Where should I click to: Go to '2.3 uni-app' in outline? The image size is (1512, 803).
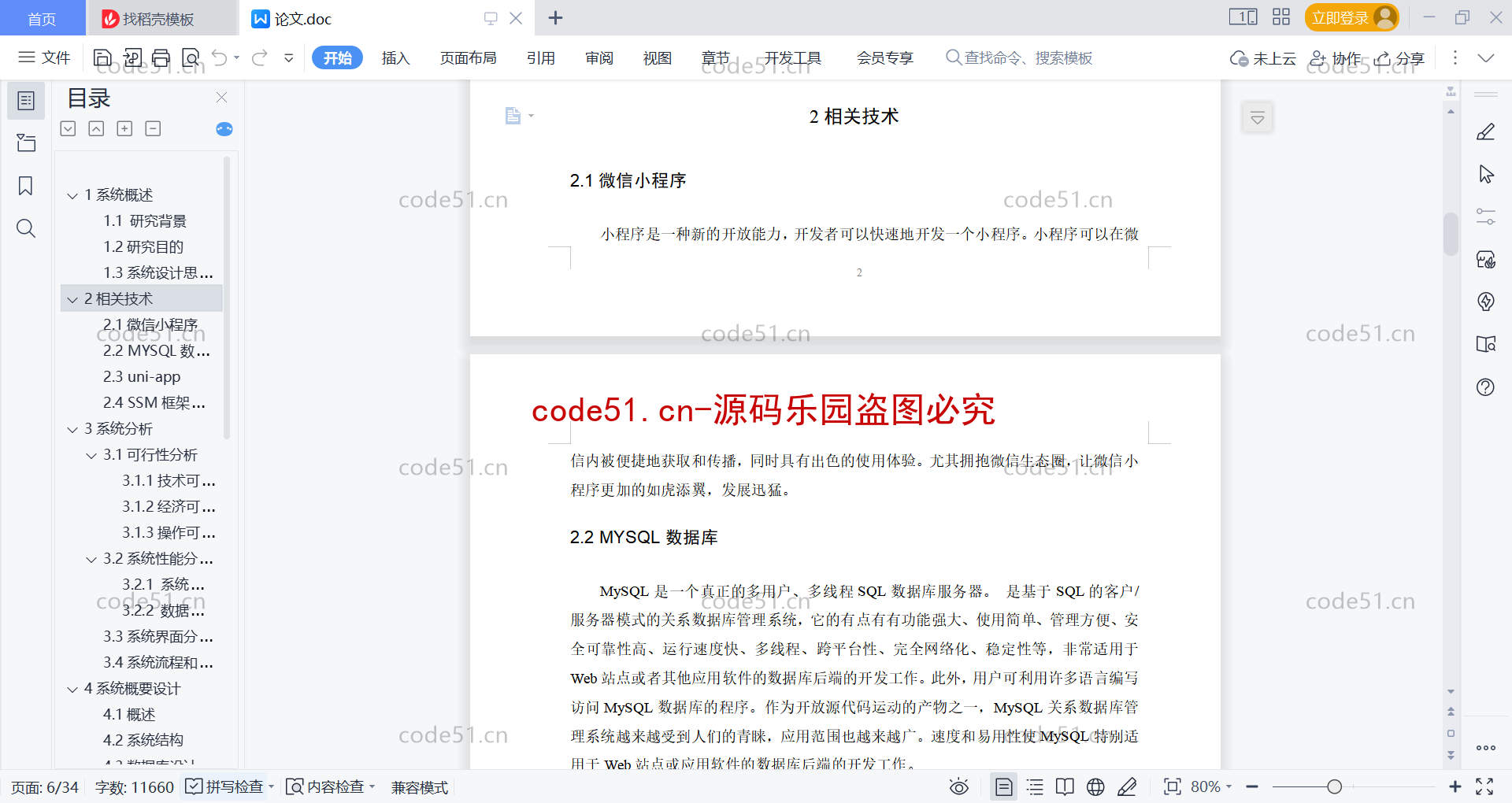pyautogui.click(x=142, y=377)
